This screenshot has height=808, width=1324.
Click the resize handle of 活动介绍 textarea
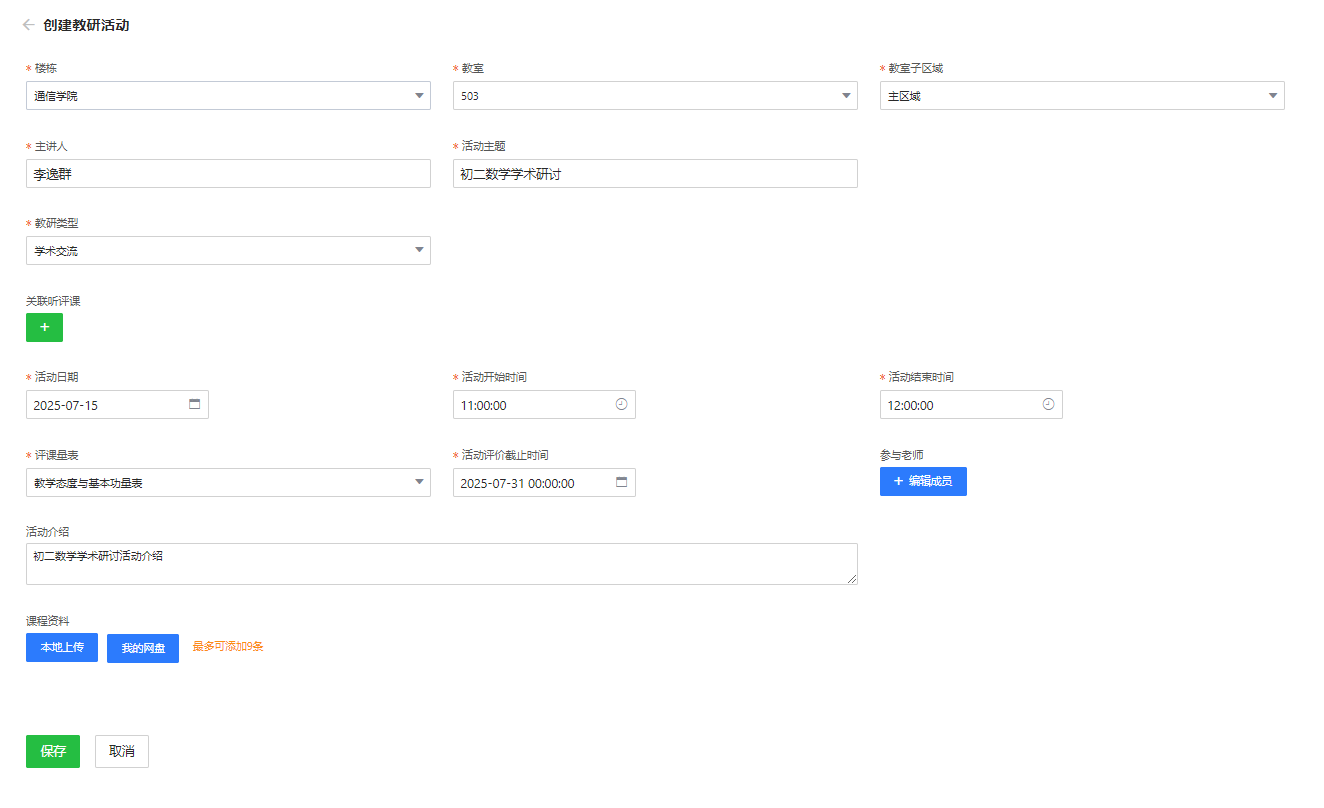point(852,579)
